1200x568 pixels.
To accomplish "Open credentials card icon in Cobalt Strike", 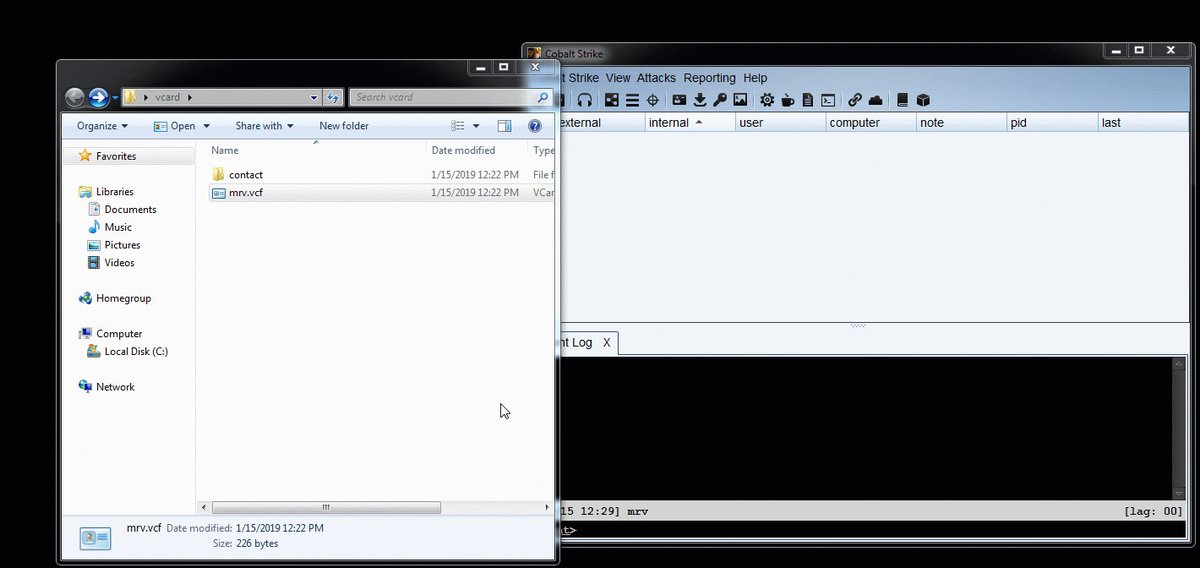I will pyautogui.click(x=679, y=100).
